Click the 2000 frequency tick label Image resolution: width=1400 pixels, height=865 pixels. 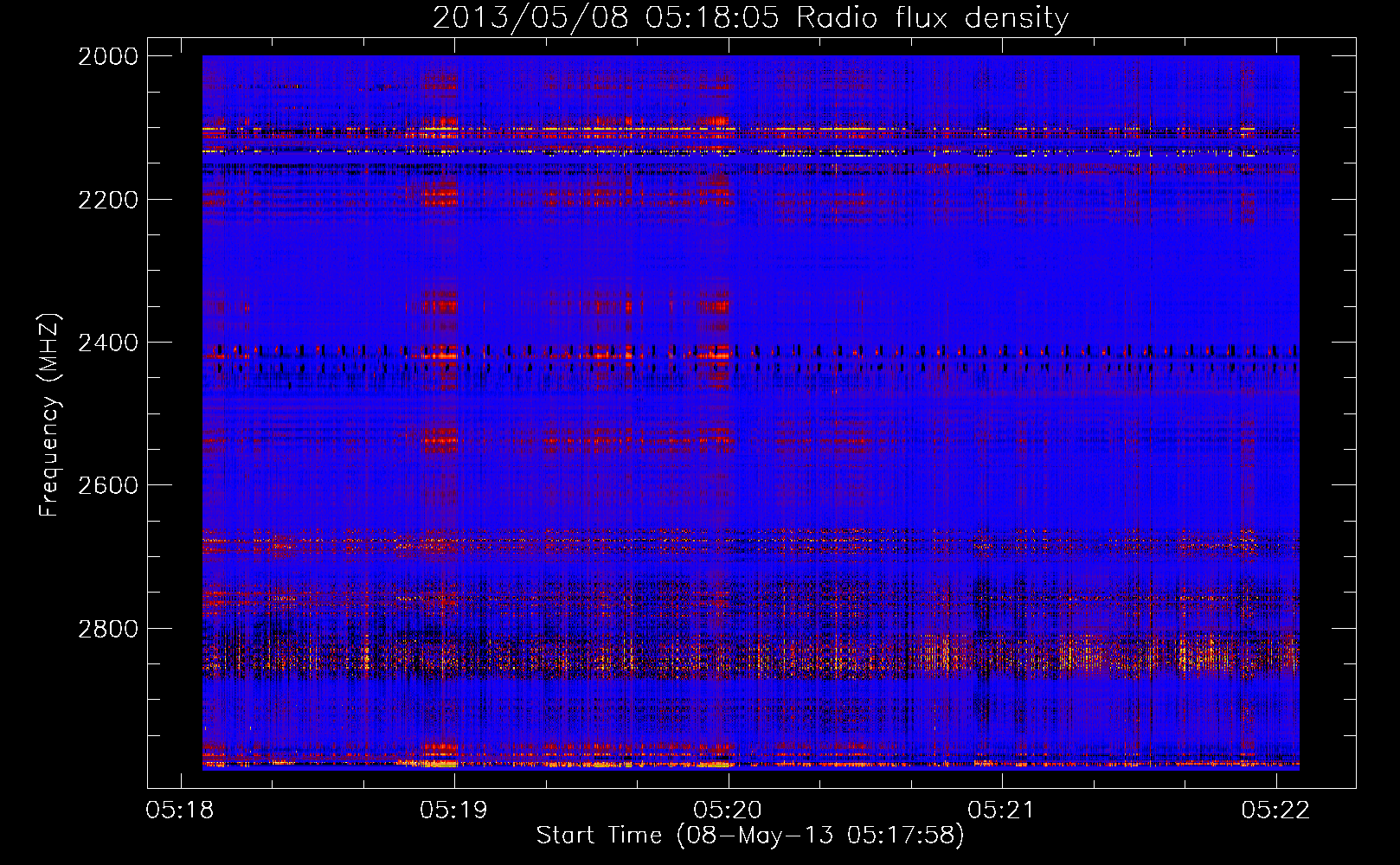point(108,56)
